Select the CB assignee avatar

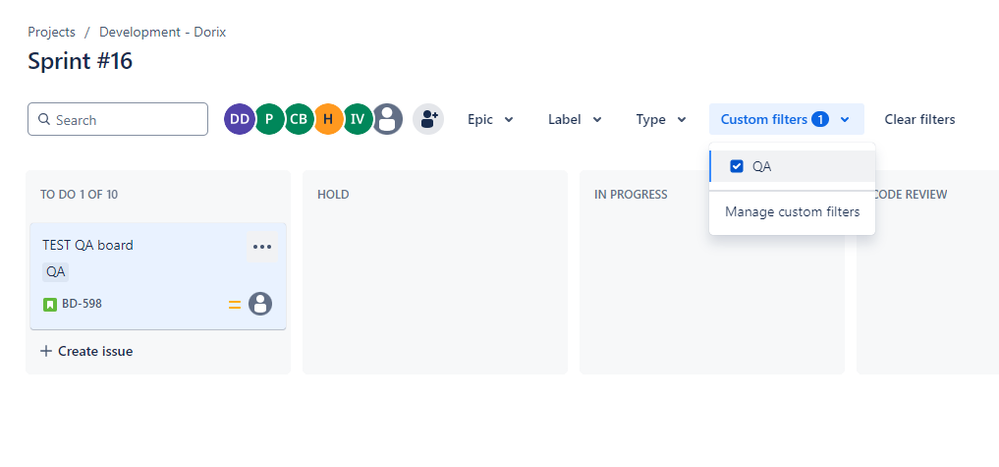tap(299, 119)
